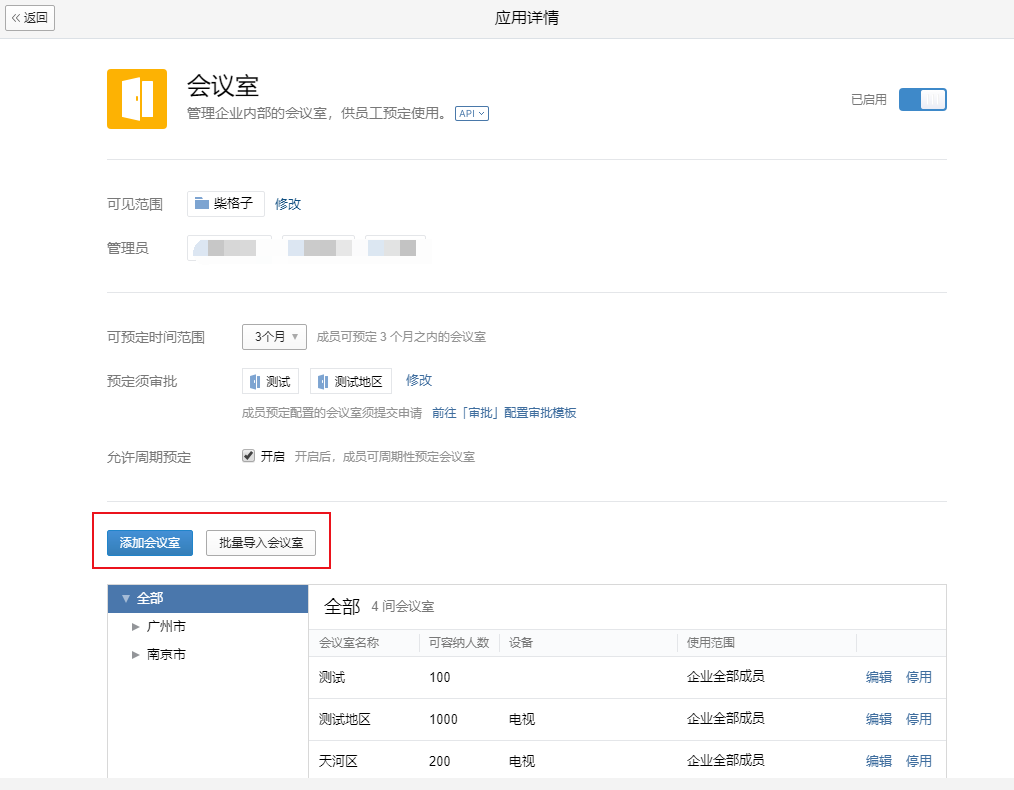This screenshot has height=790, width=1014.
Task: Go back with the 返回 button
Action: pos(30,17)
